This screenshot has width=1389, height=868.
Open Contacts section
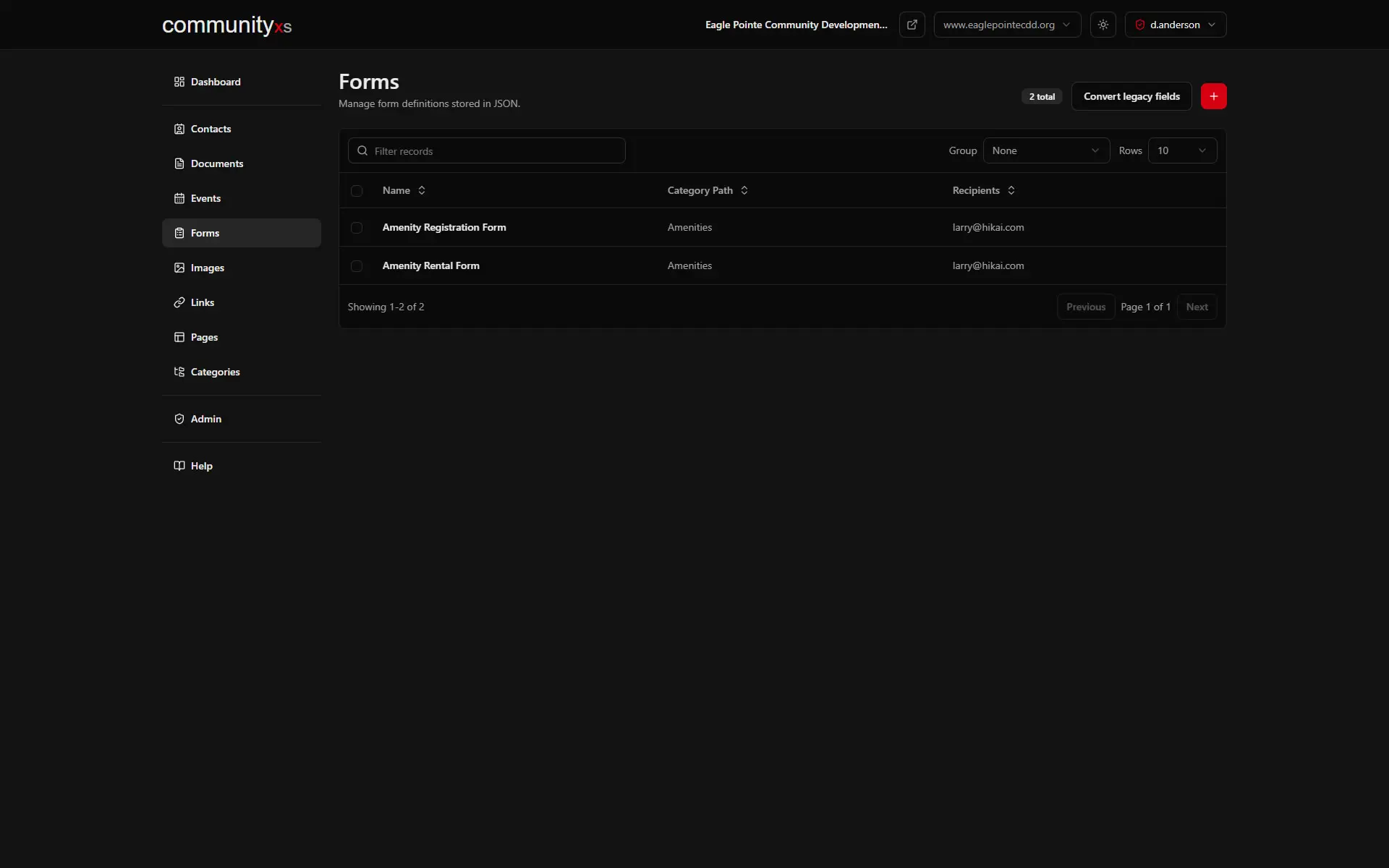[x=242, y=129]
